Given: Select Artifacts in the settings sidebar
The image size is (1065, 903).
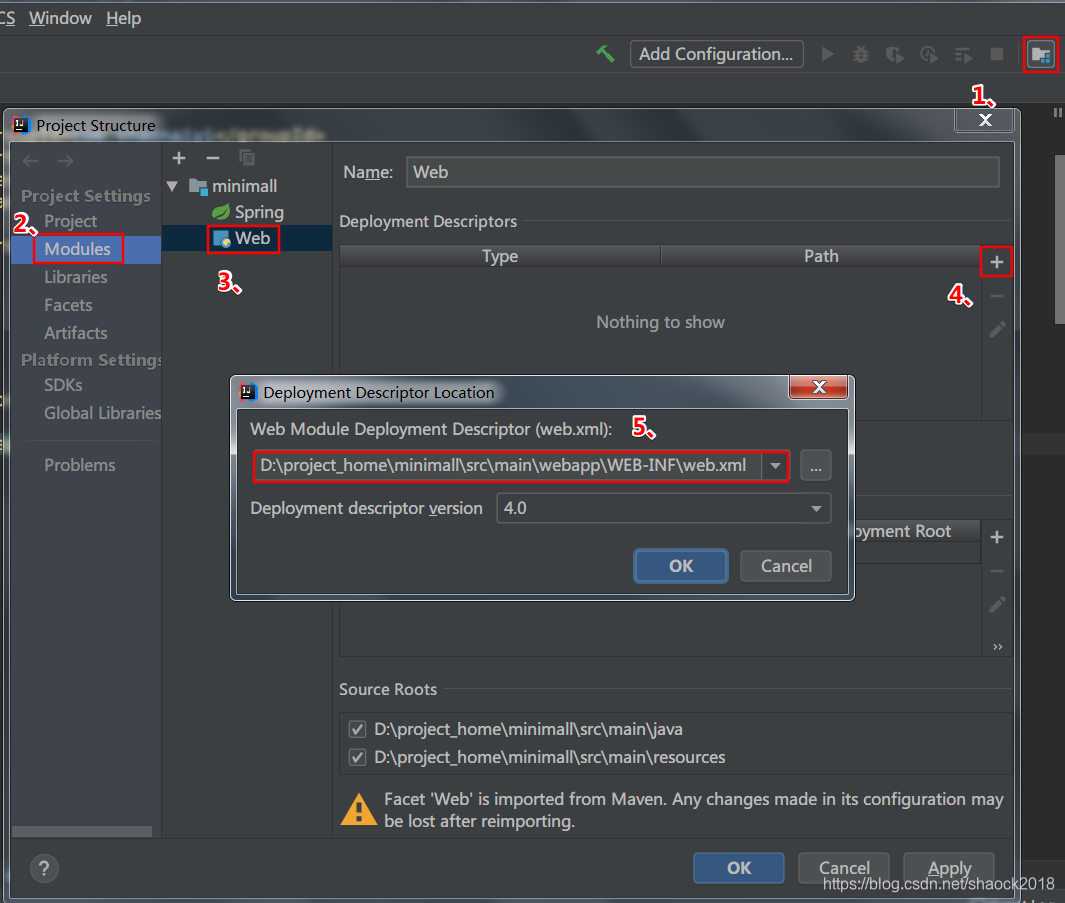Looking at the screenshot, I should pyautogui.click(x=76, y=333).
